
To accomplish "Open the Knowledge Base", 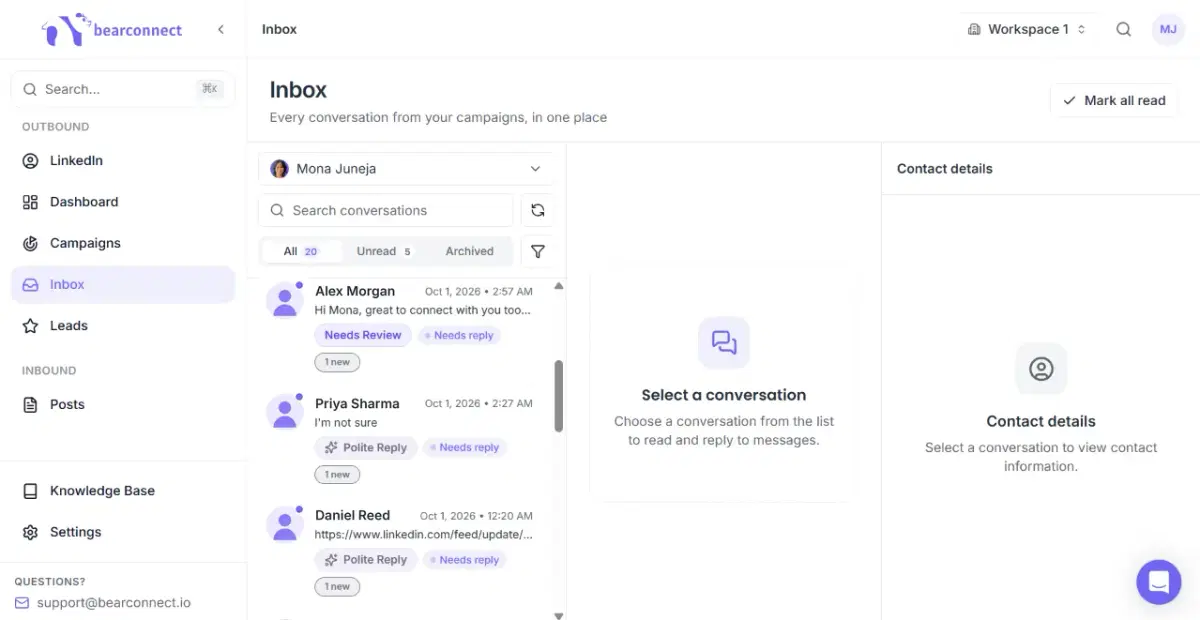I will click(x=123, y=491).
